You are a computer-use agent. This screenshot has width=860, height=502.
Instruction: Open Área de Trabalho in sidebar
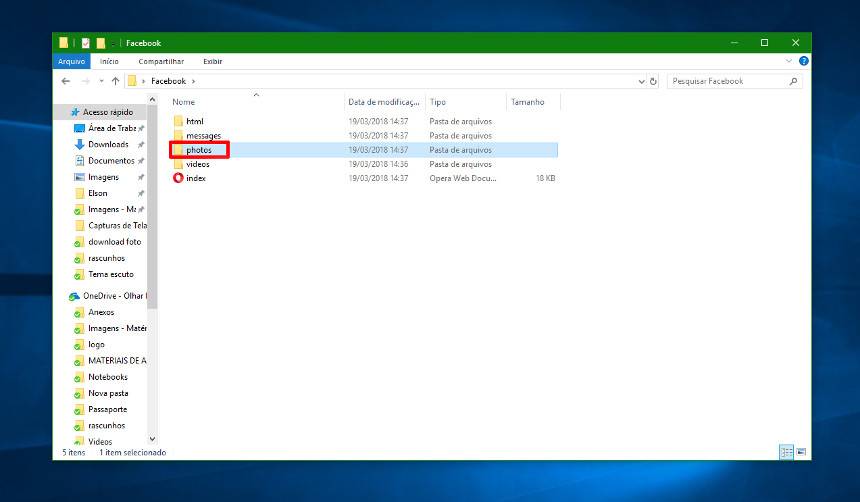pyautogui.click(x=112, y=128)
